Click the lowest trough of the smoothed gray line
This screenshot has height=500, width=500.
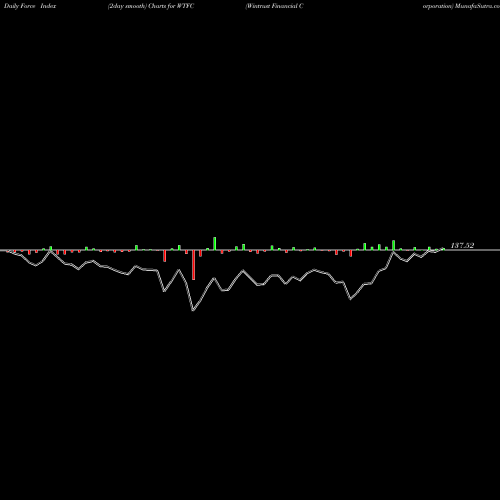pyautogui.click(x=193, y=310)
